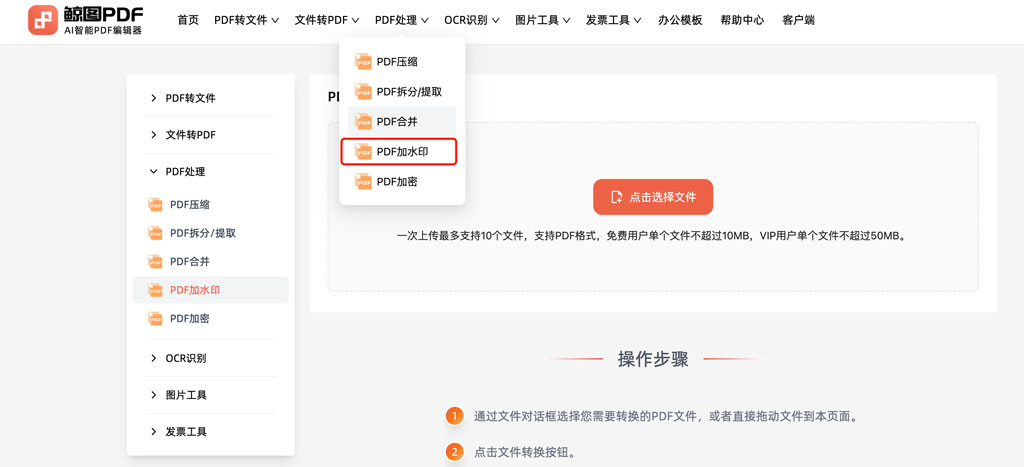Click the 鲸图PDF logo icon
This screenshot has height=467, width=1024.
click(x=43, y=20)
